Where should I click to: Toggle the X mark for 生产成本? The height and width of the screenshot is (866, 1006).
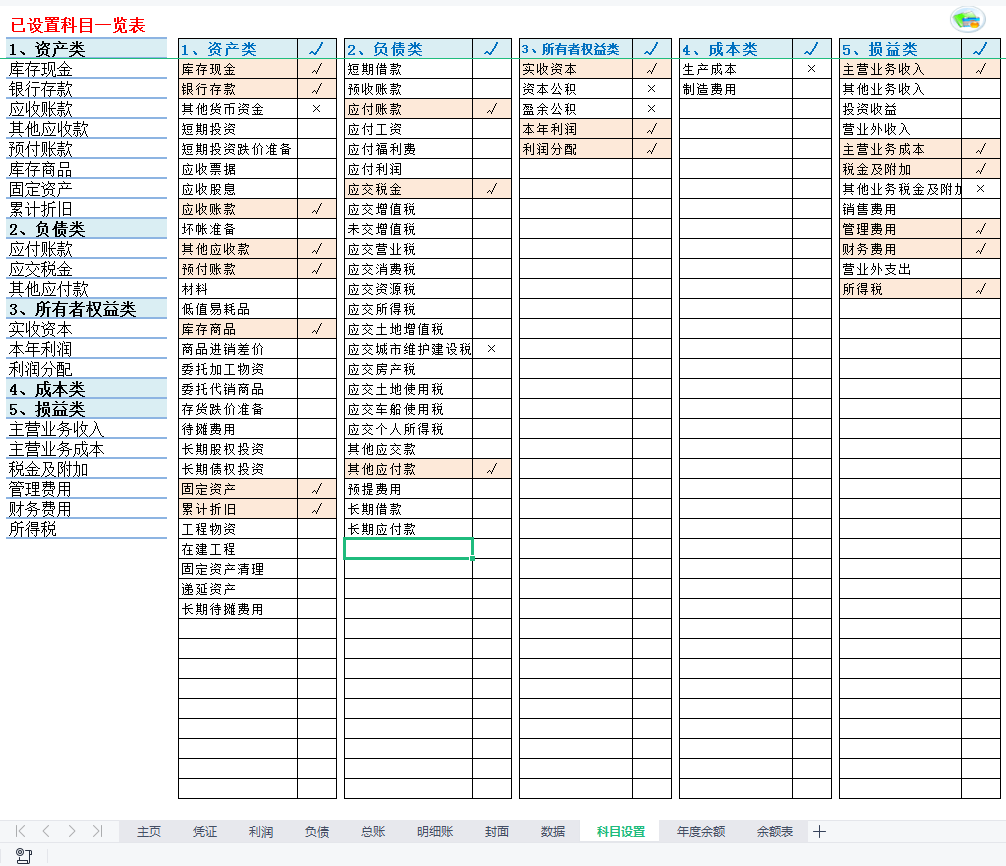point(812,69)
